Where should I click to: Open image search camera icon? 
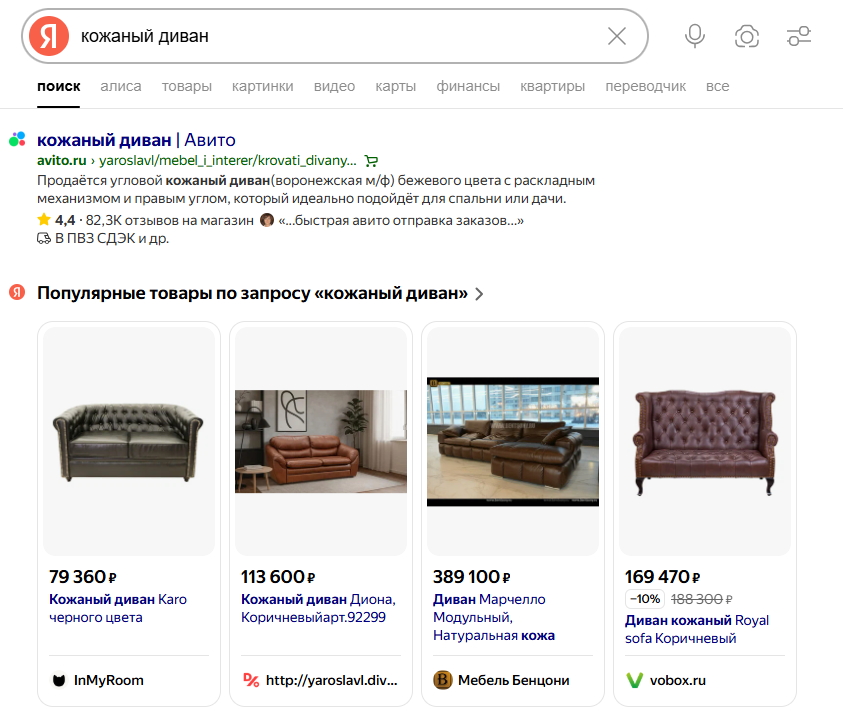click(747, 36)
